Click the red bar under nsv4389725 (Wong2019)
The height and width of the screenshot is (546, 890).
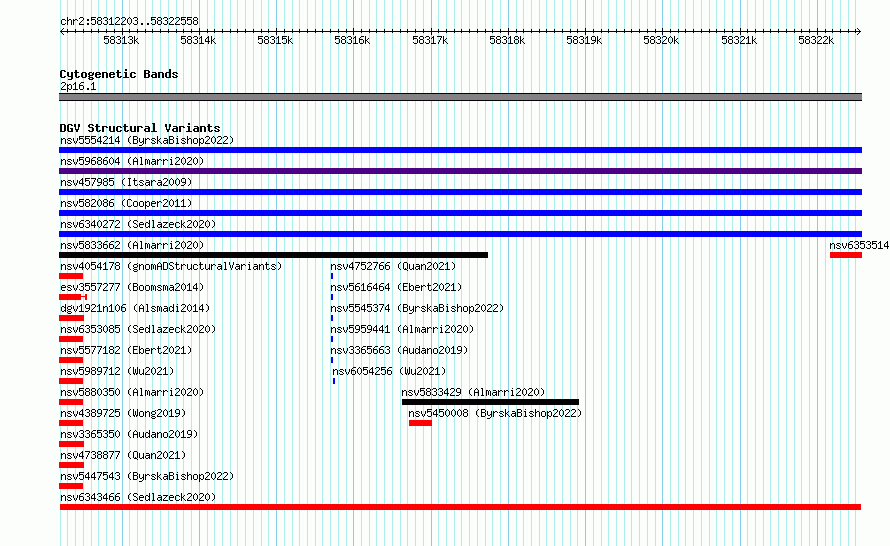click(71, 423)
